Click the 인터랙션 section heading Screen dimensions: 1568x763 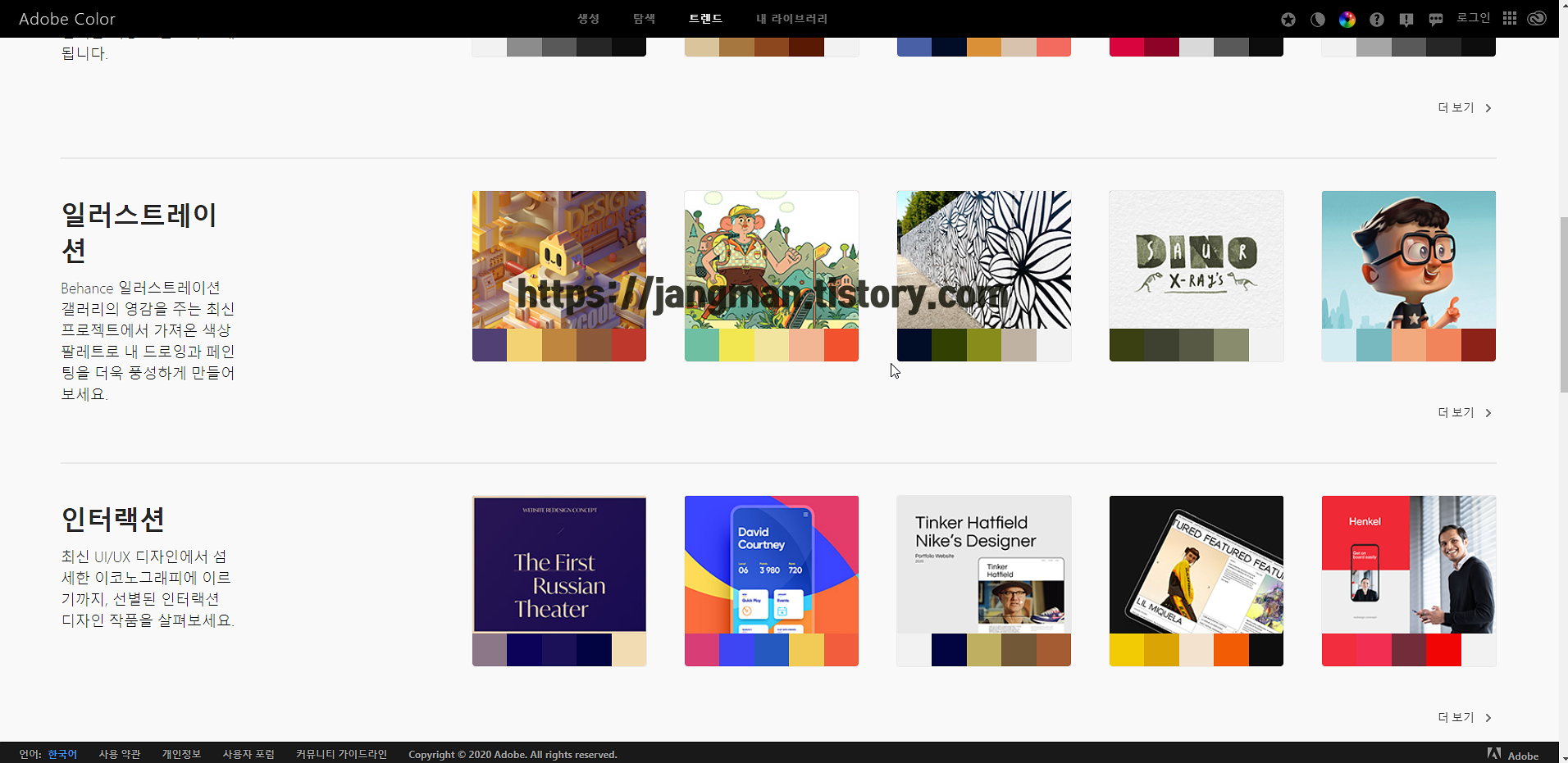tap(113, 519)
